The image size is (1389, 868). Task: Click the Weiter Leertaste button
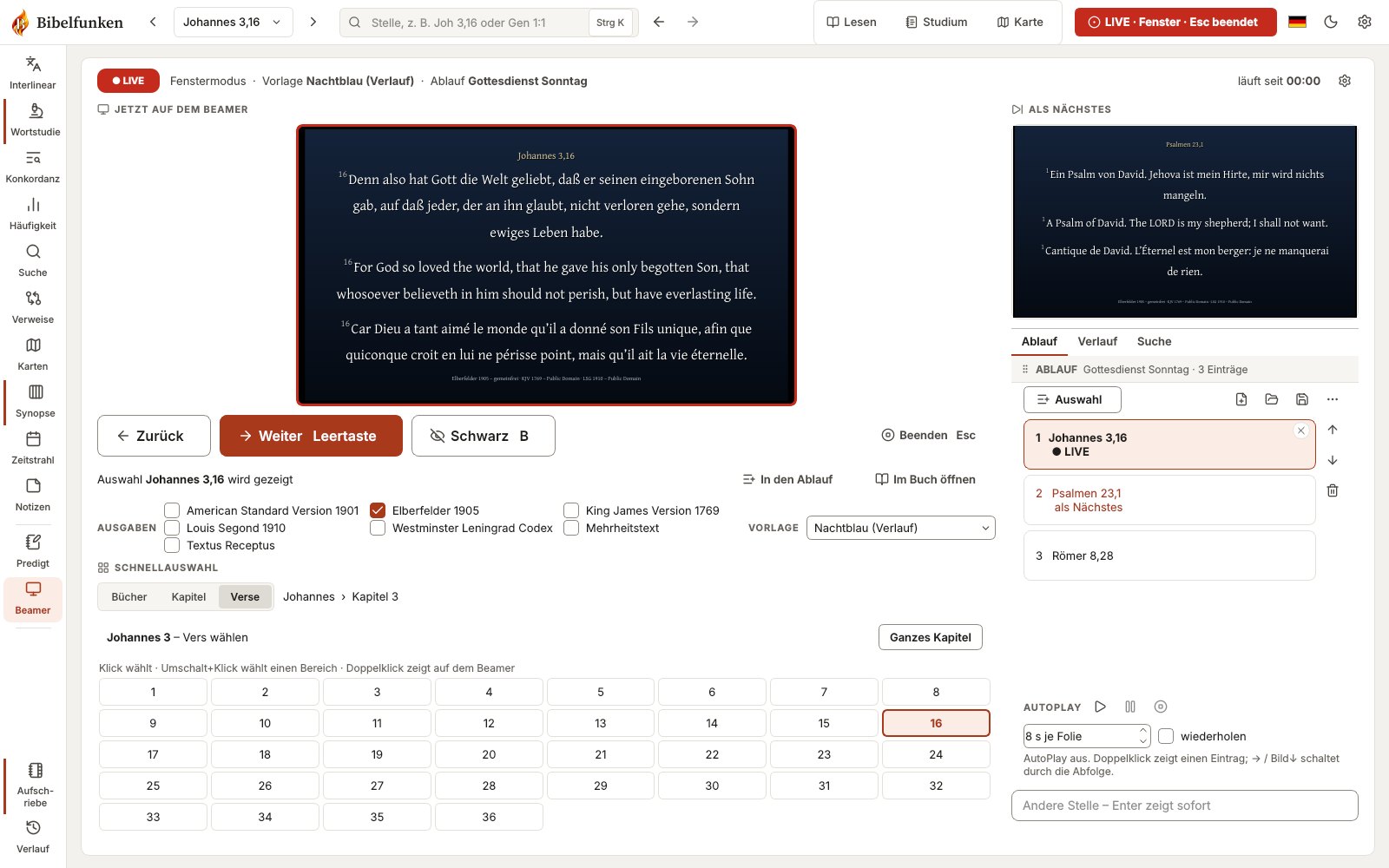[x=311, y=436]
